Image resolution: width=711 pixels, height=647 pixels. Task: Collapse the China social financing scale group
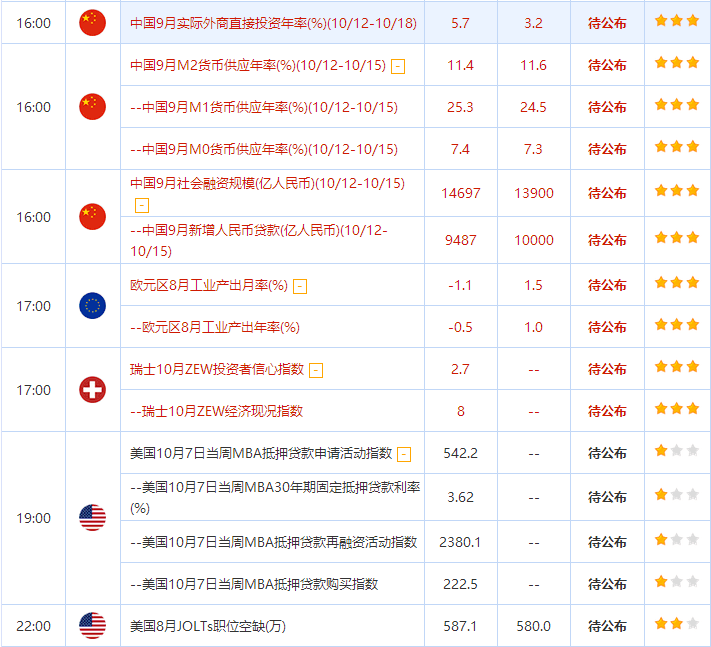(x=141, y=204)
